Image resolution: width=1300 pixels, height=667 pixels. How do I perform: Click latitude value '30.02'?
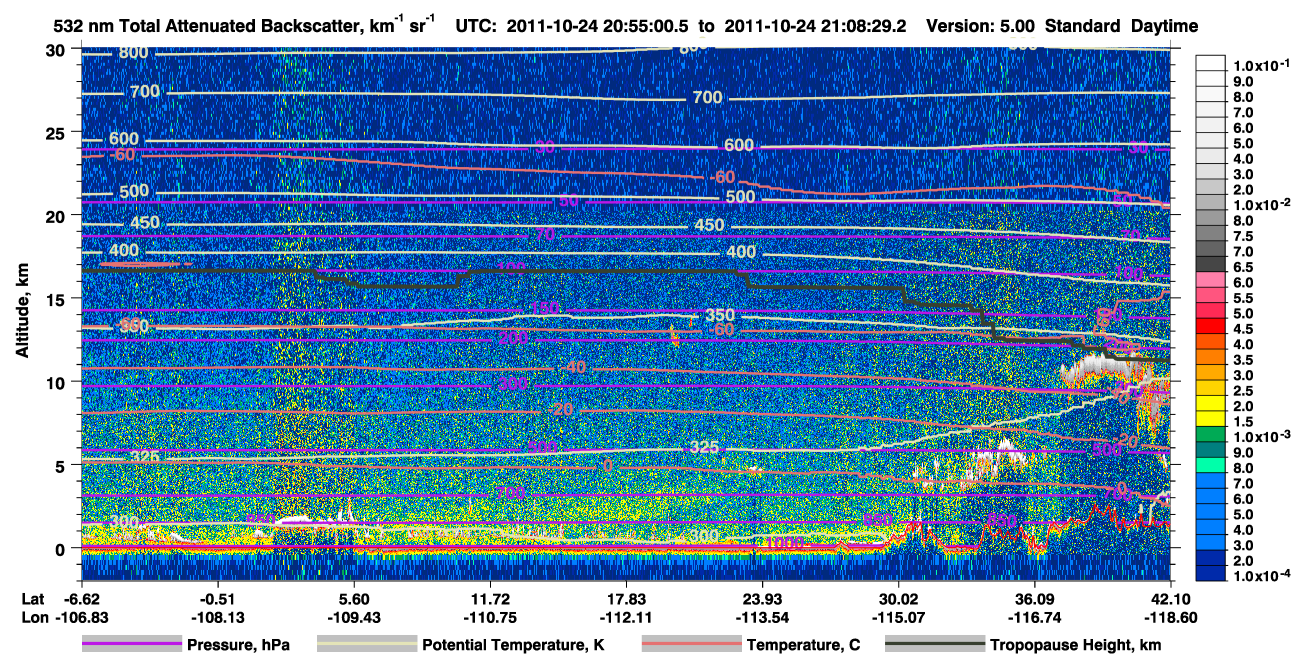click(x=899, y=600)
